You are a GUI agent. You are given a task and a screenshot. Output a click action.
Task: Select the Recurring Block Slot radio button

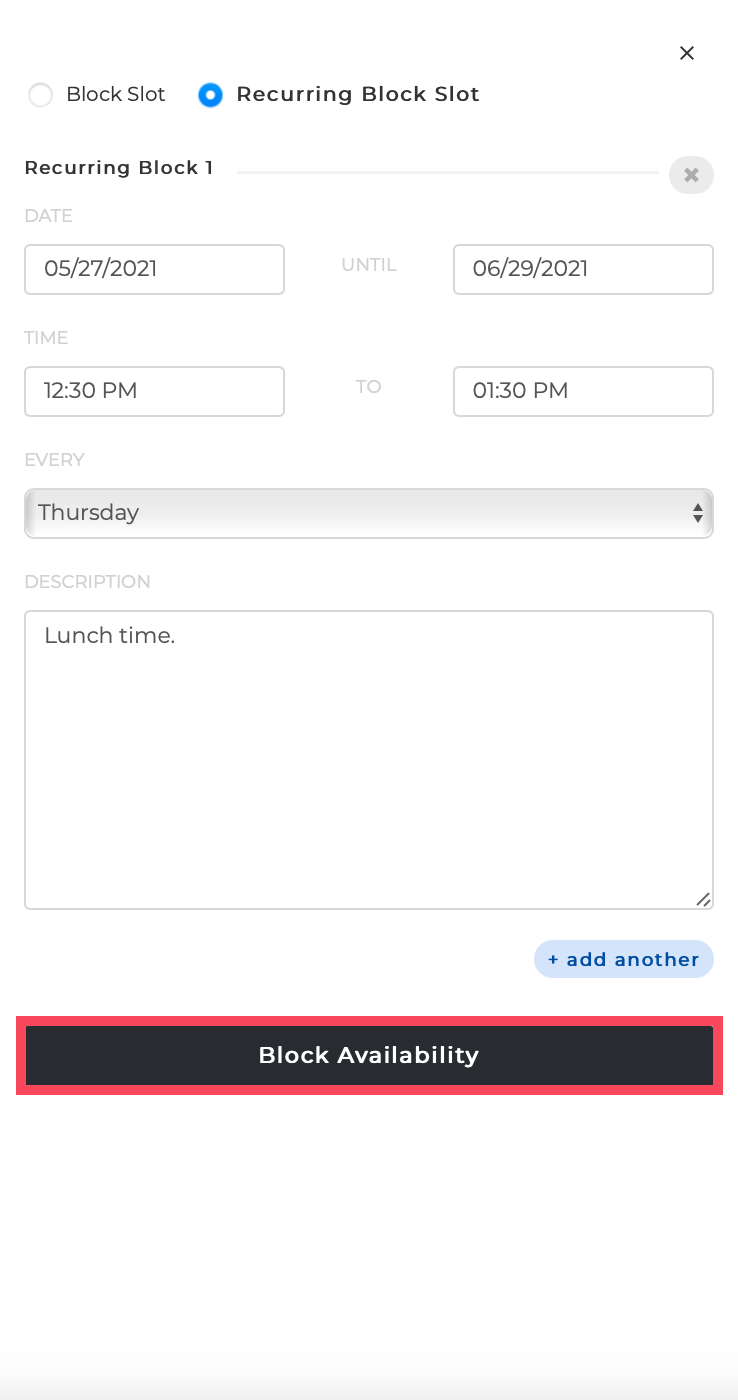coord(210,95)
